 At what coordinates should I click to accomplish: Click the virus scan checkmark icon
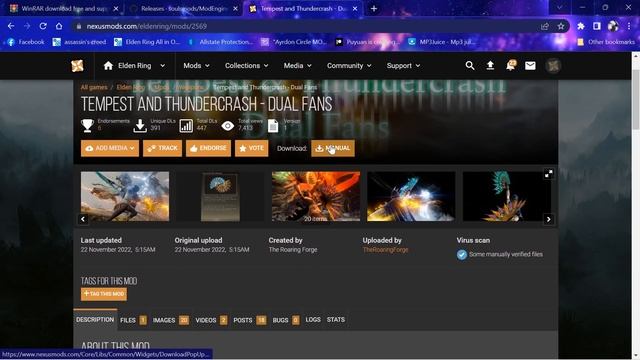[x=462, y=255]
